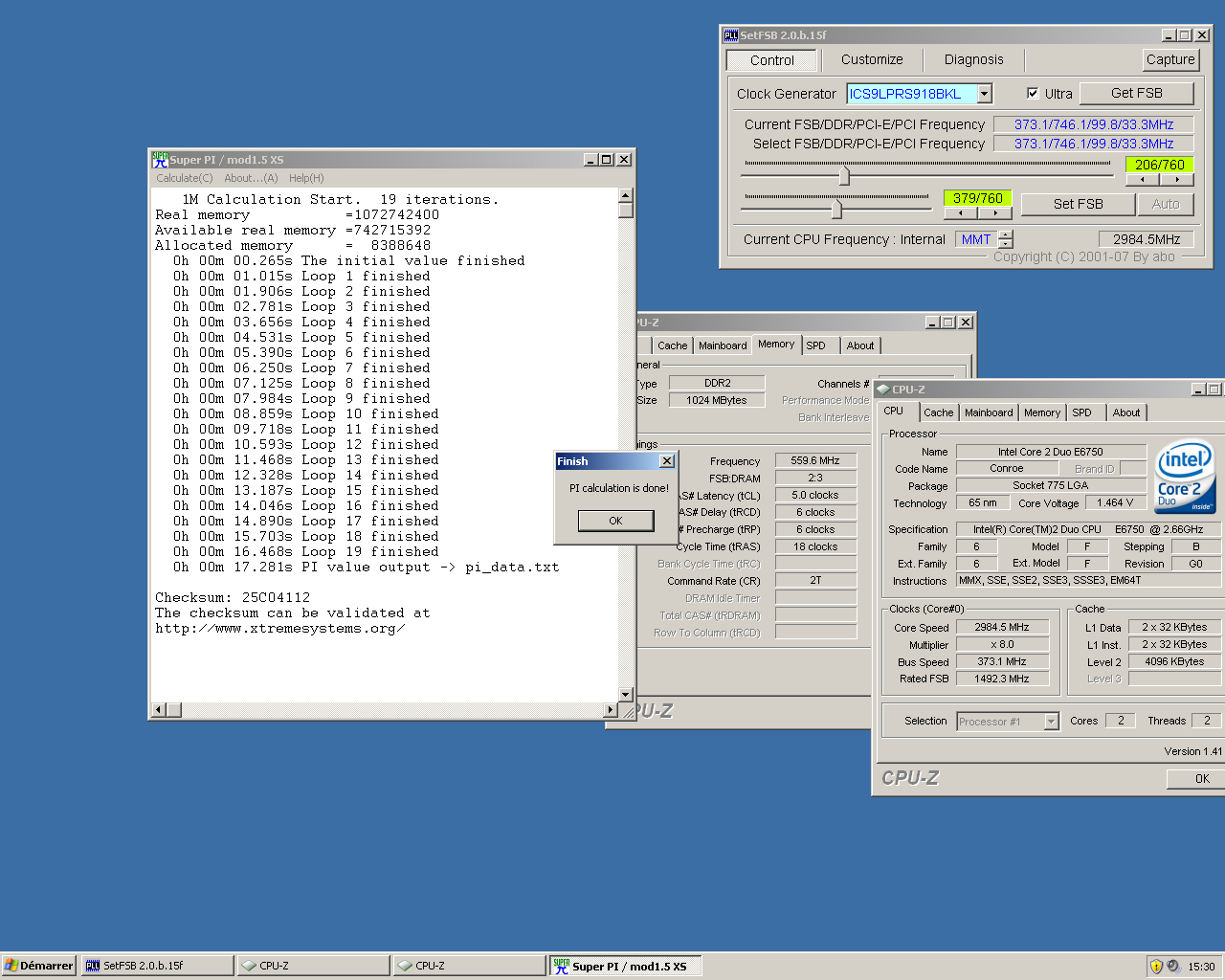Click the Checksum: 25C04112 line
Screen dimensions: 1225x980
[x=233, y=597]
